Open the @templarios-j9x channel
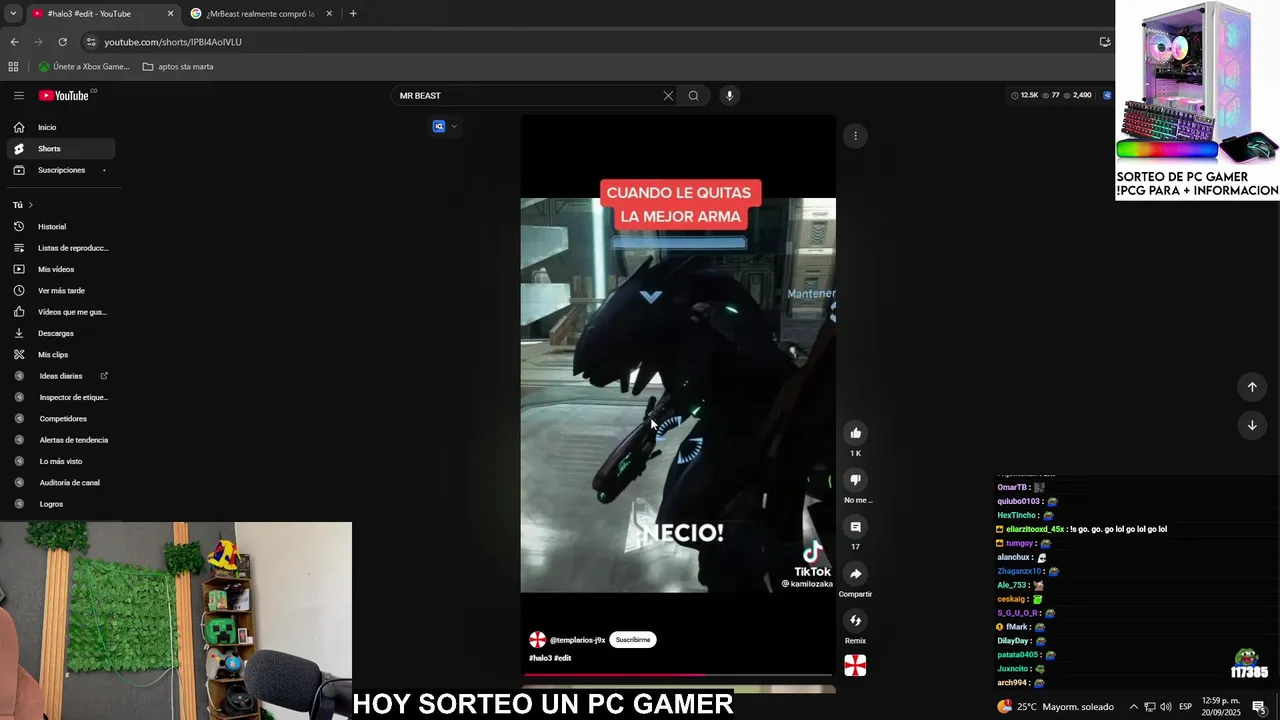This screenshot has width=1280, height=720. (x=577, y=640)
